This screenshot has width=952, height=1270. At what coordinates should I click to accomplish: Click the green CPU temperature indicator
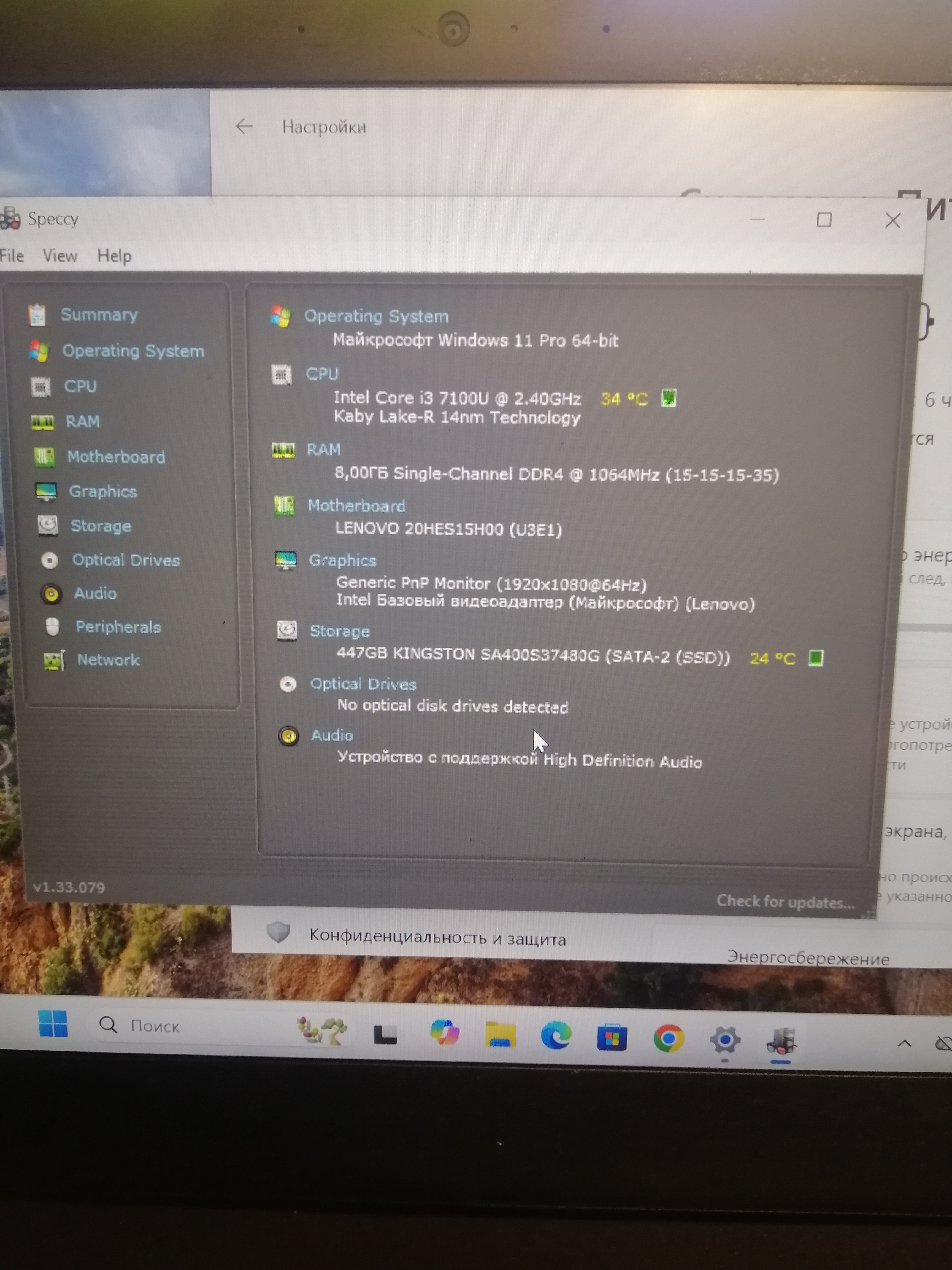[x=669, y=398]
